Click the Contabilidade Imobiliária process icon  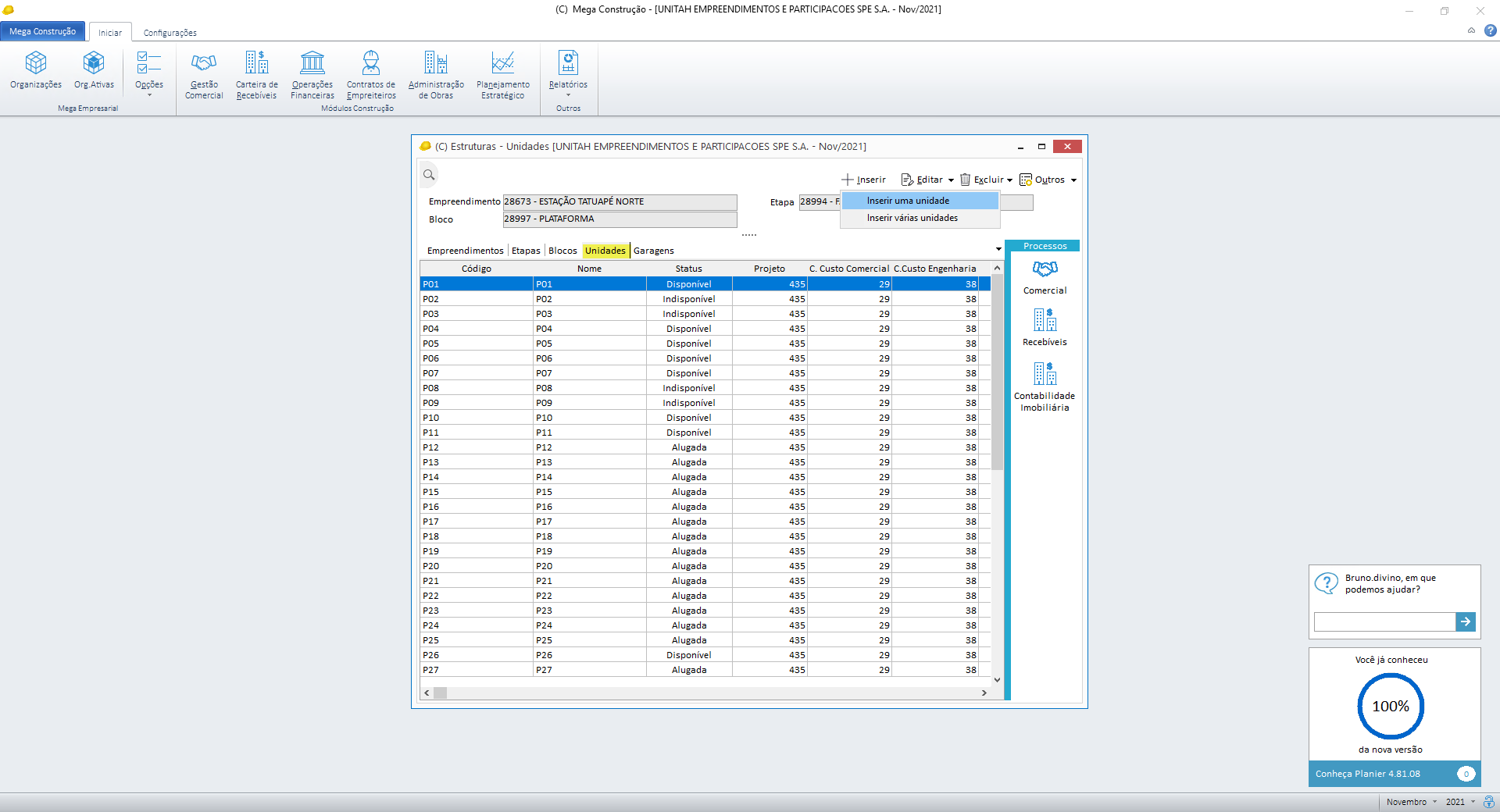(x=1045, y=374)
